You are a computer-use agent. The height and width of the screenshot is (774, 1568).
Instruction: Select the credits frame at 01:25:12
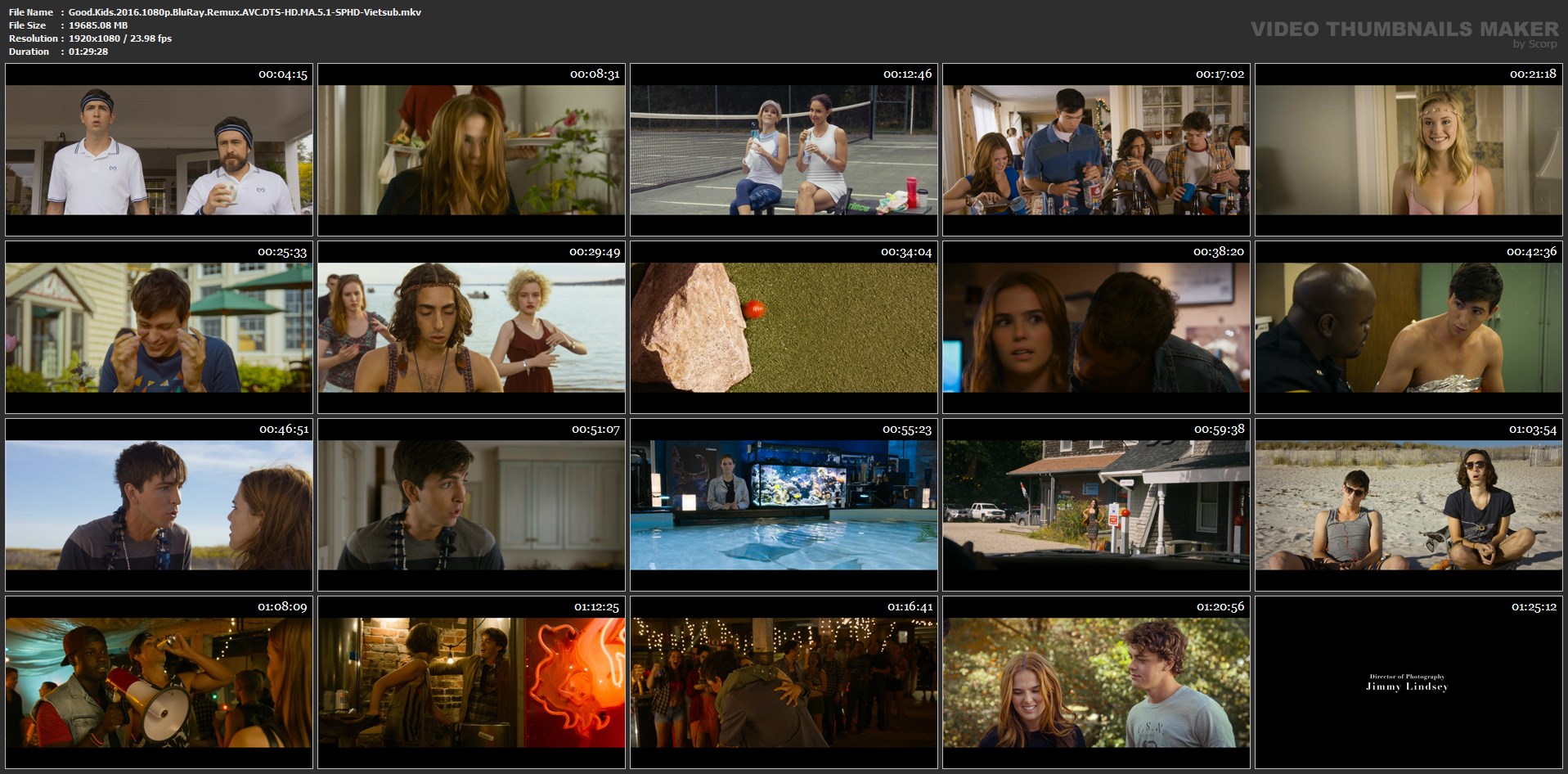[1409, 682]
